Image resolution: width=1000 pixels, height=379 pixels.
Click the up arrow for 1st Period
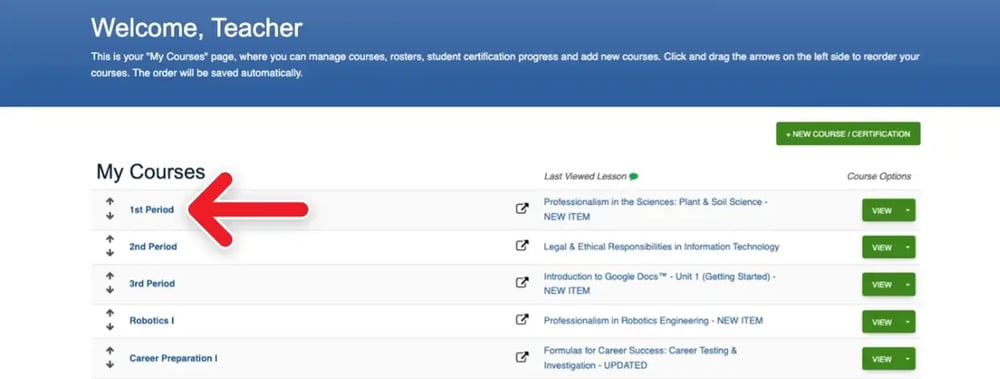[x=110, y=202]
